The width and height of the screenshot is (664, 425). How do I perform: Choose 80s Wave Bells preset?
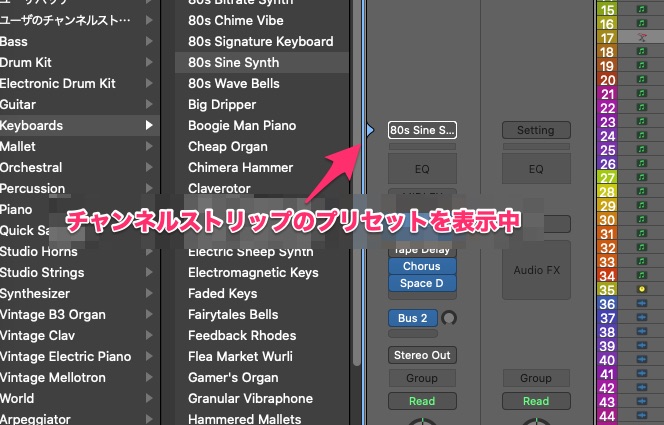(262, 83)
